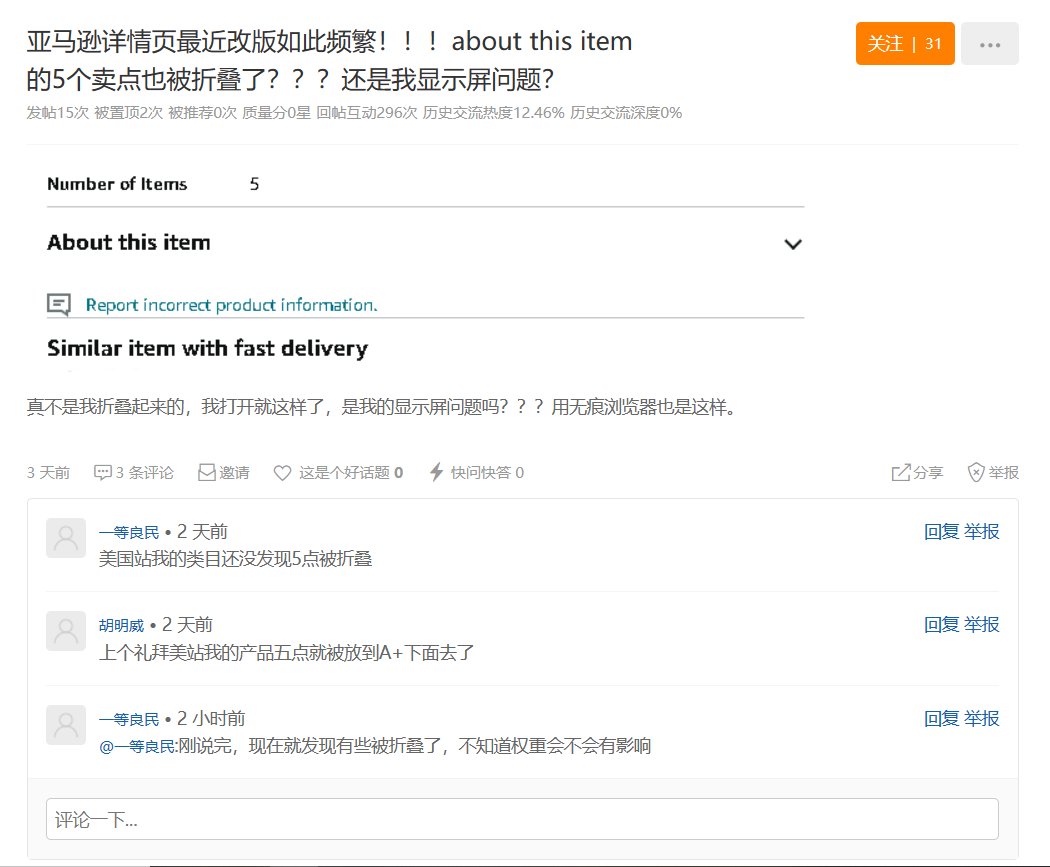Viewport: 1050px width, 867px height.
Task: Reply to 胡明威's comment with 回复
Action: (x=935, y=624)
